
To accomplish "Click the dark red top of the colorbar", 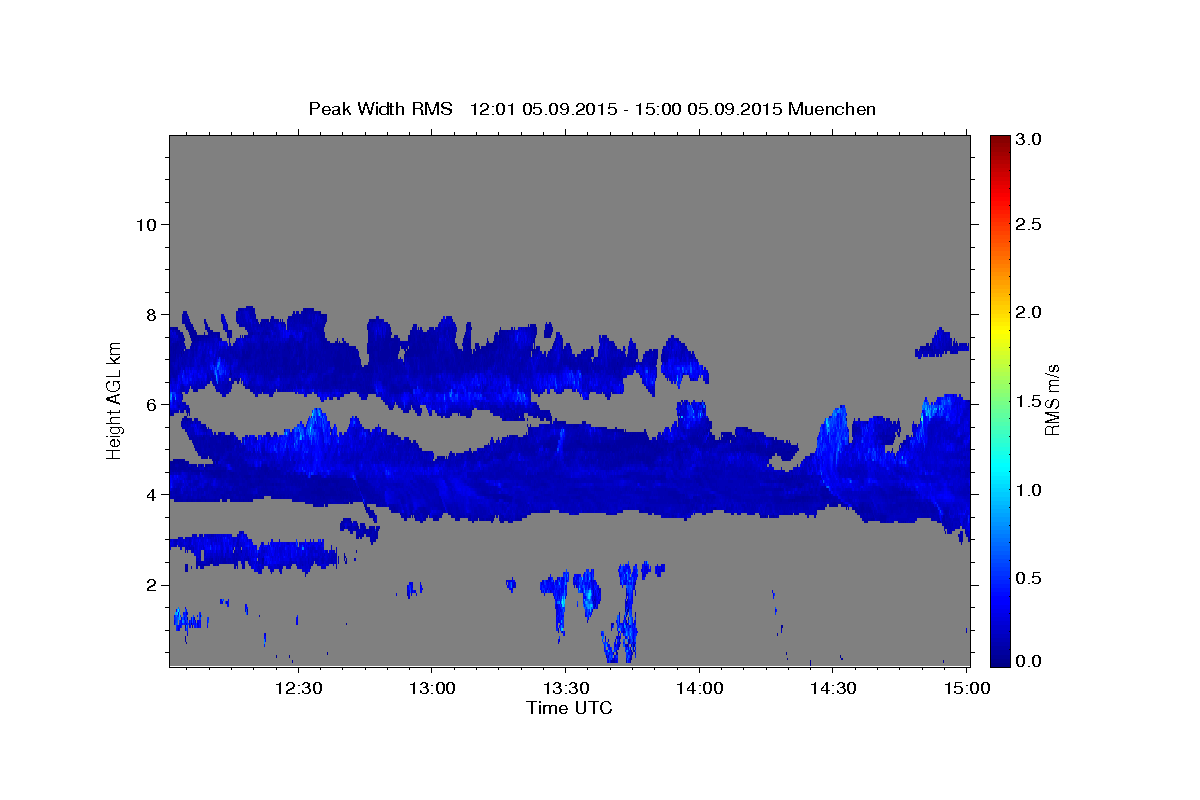I will (1000, 142).
